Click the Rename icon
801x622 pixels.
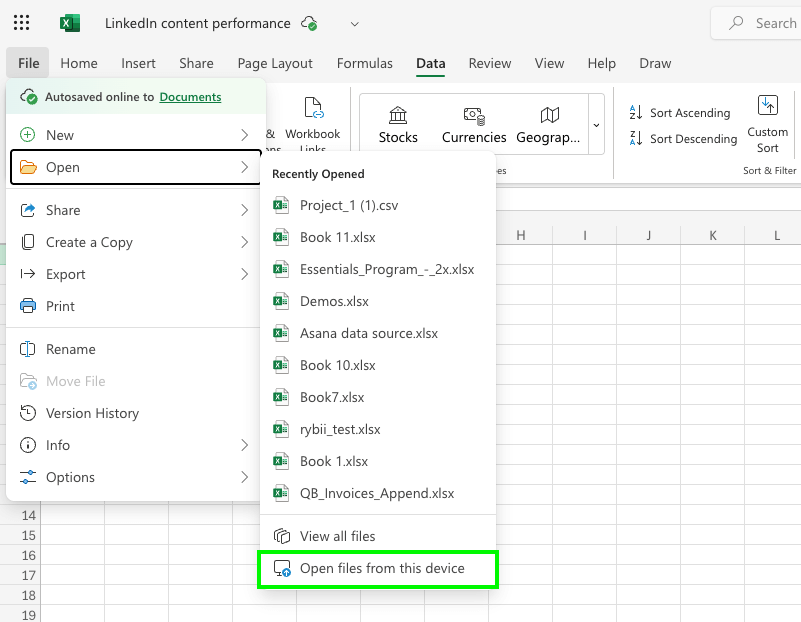[28, 349]
